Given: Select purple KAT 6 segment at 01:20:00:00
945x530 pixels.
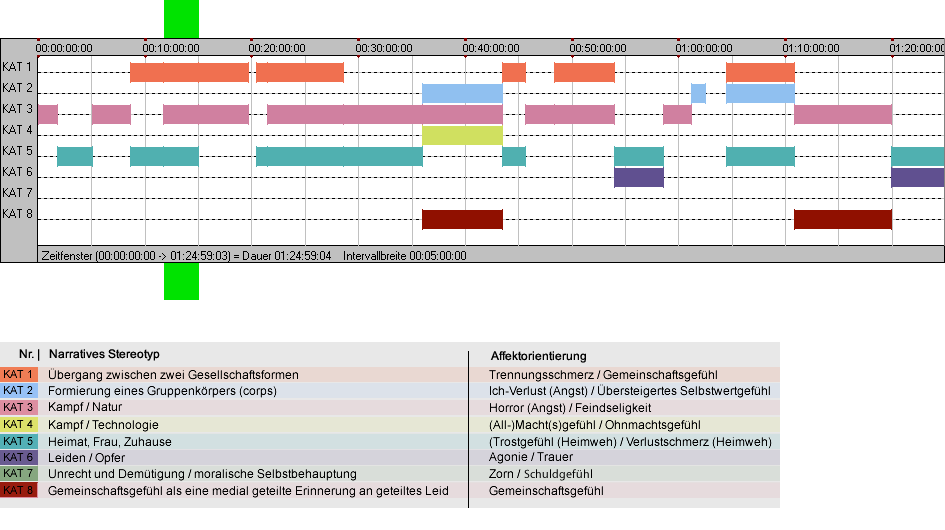Looking at the screenshot, I should [x=917, y=177].
